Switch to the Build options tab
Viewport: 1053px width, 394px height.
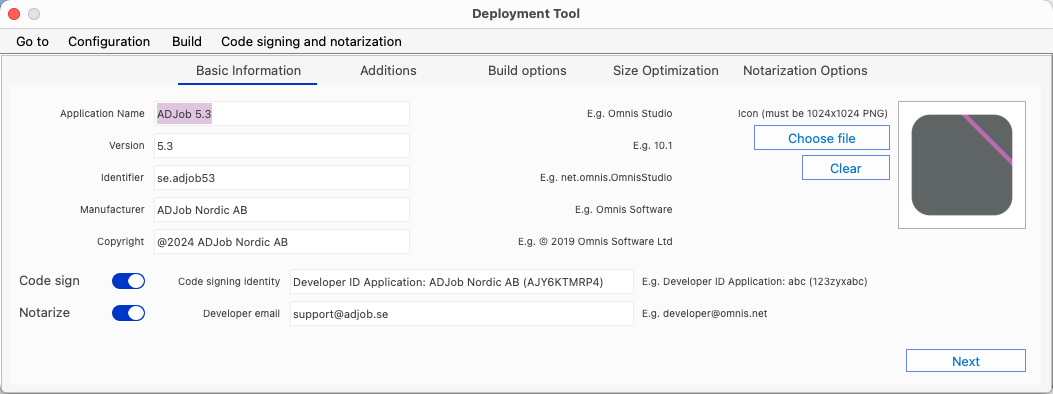pos(527,70)
